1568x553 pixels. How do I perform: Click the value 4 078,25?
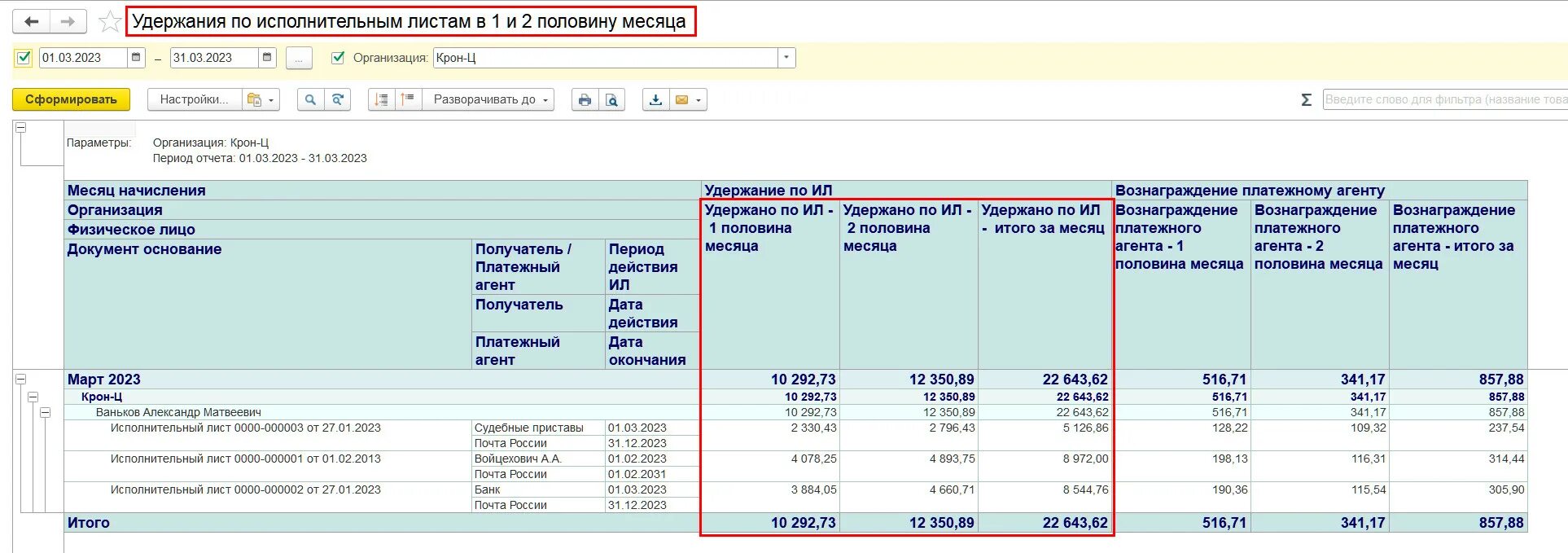tap(813, 459)
